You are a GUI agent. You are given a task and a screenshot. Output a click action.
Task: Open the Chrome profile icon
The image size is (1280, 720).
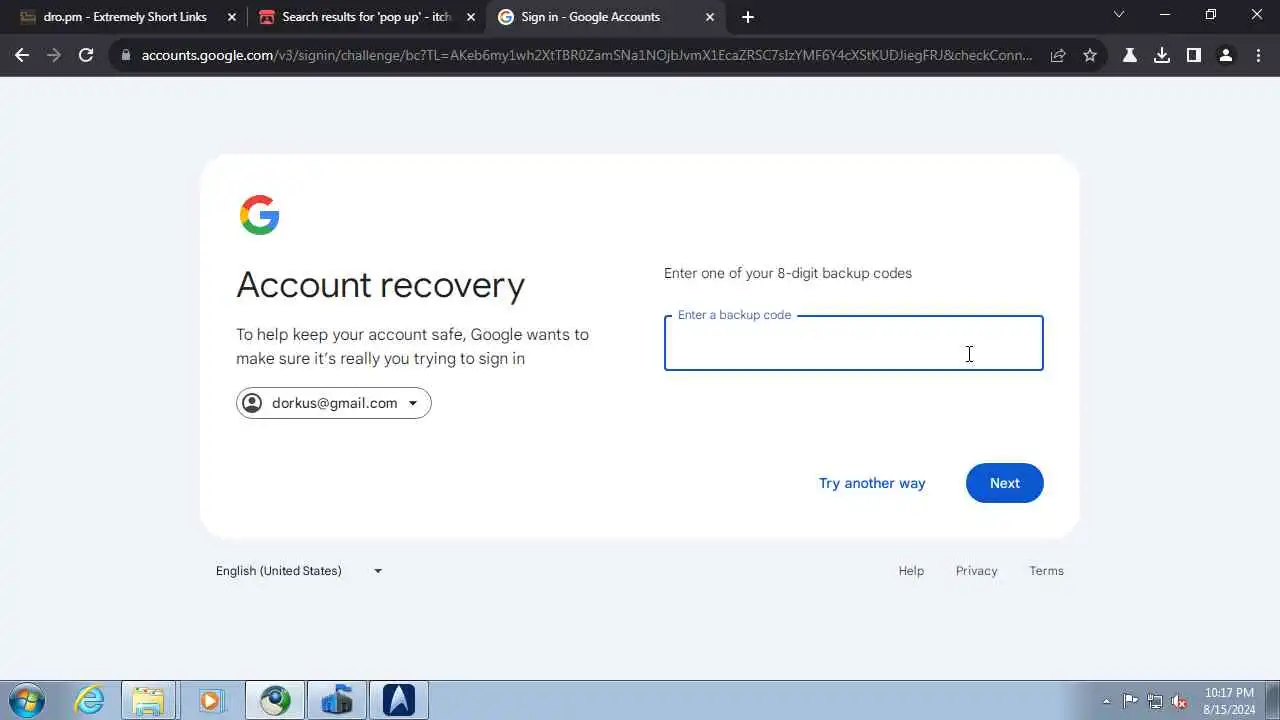click(x=1226, y=56)
